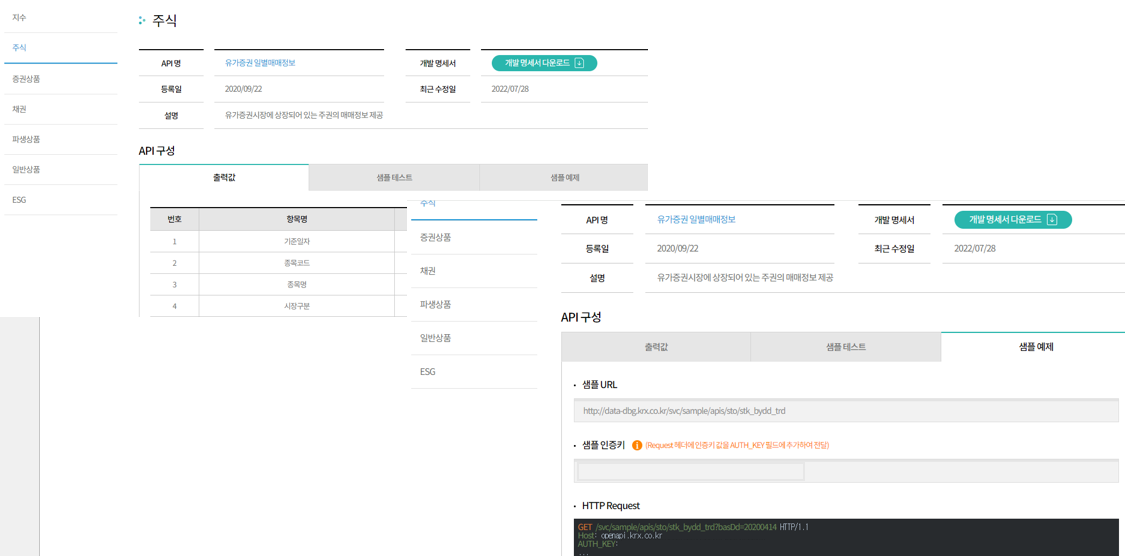Screen dimensions: 1125x556
Task: Select 주식 in the background page sidebar
Action: pyautogui.click(x=60, y=47)
